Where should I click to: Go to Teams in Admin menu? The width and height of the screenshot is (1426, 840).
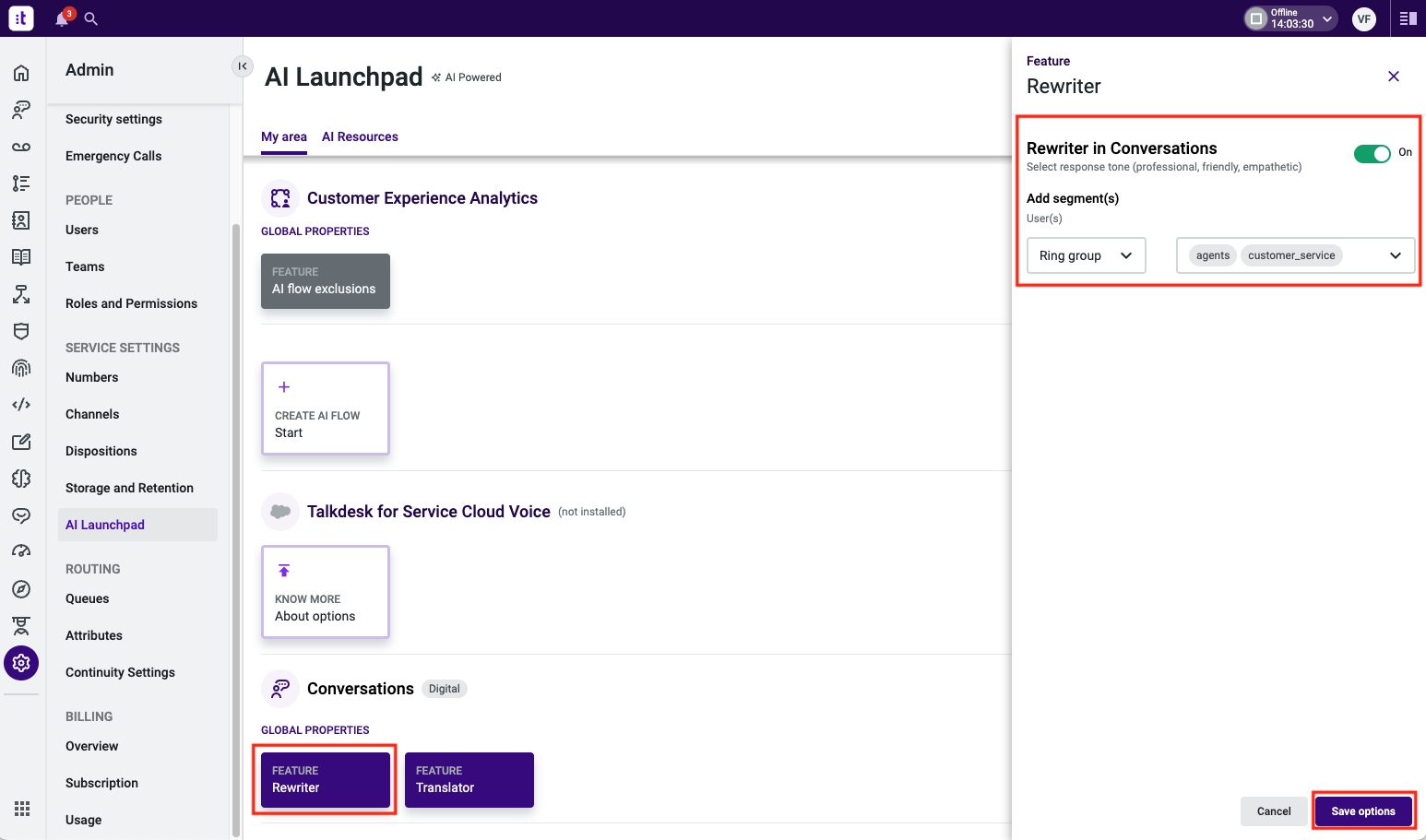(x=85, y=266)
